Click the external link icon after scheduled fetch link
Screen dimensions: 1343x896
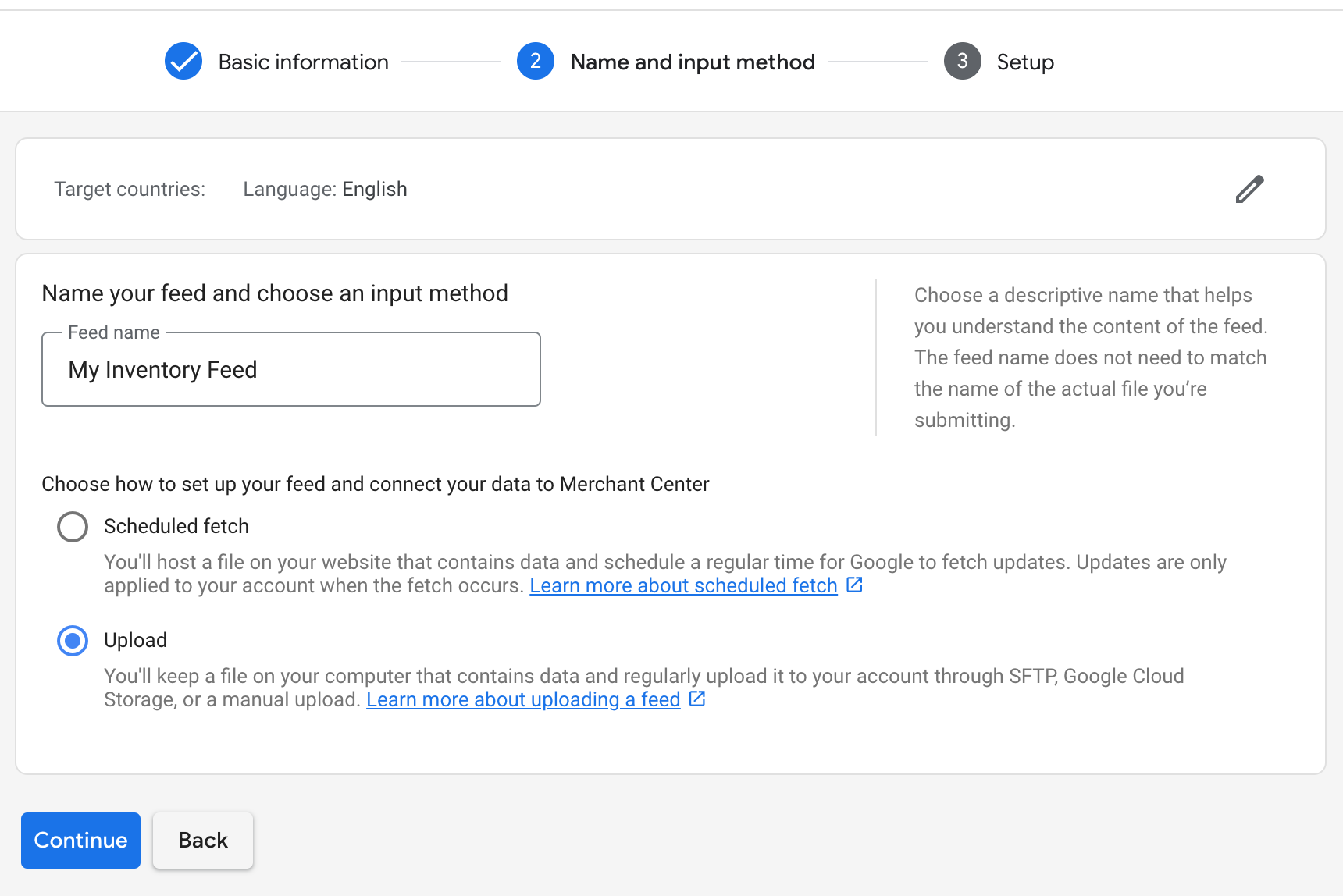click(855, 585)
